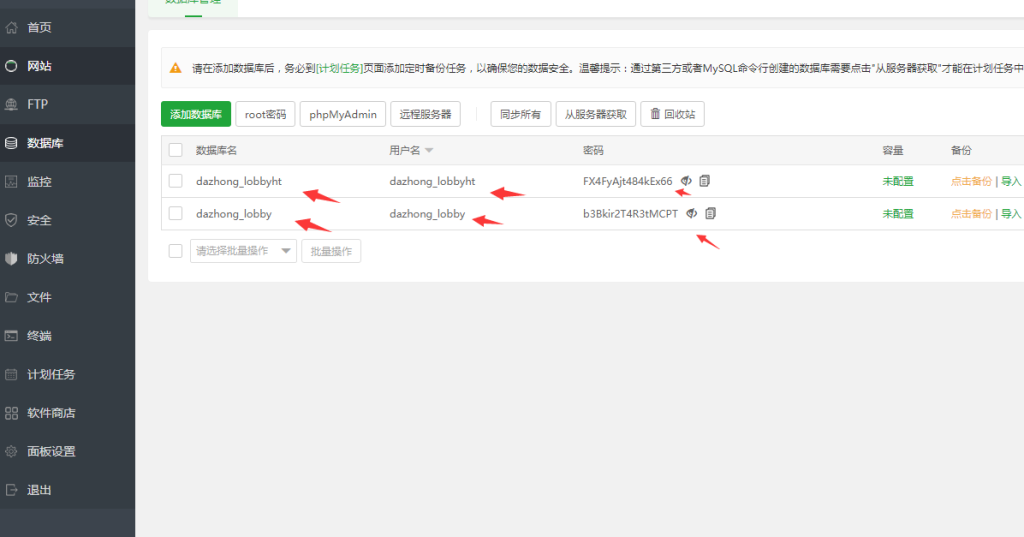Open 首页 in the sidebar
1024x537 pixels.
point(39,27)
